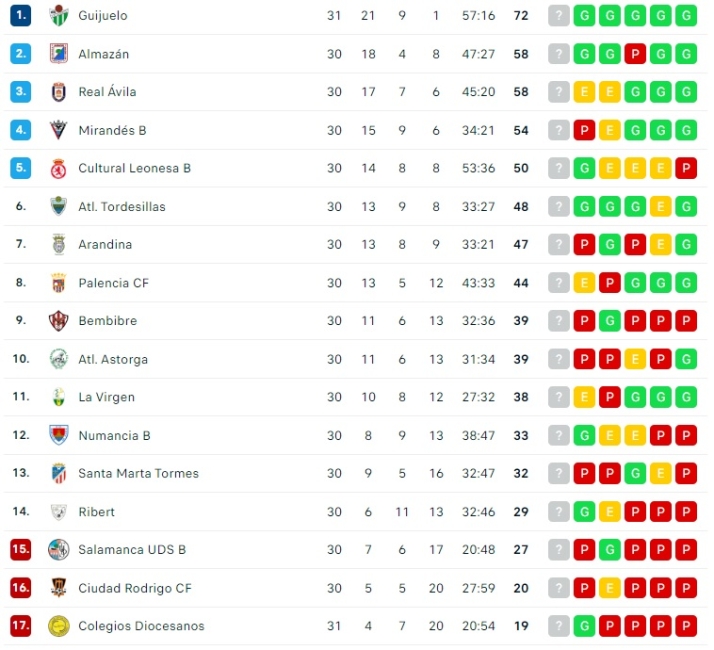The width and height of the screenshot is (714, 650).
Task: Click the Bembibre club crest
Action: coord(58,321)
